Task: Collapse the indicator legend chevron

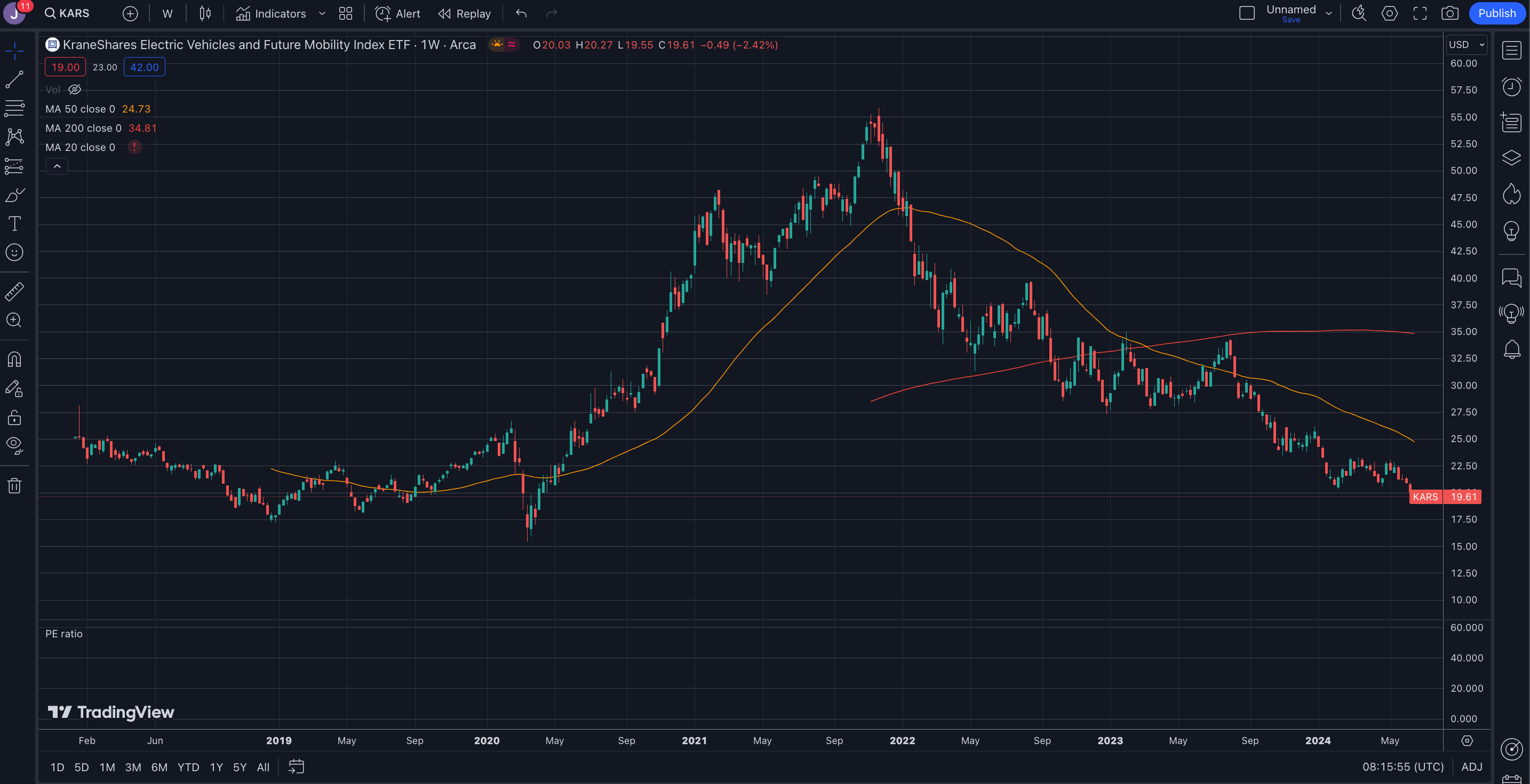Action: click(57, 166)
